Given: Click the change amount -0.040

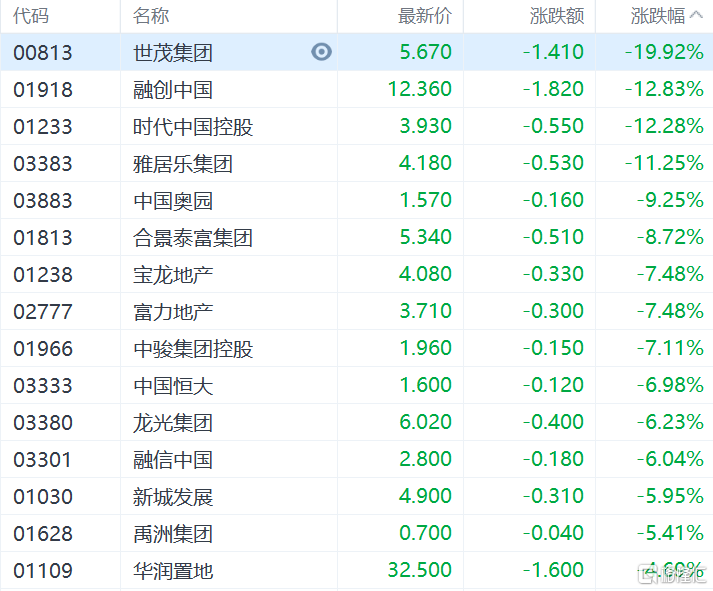Looking at the screenshot, I should click(553, 533).
